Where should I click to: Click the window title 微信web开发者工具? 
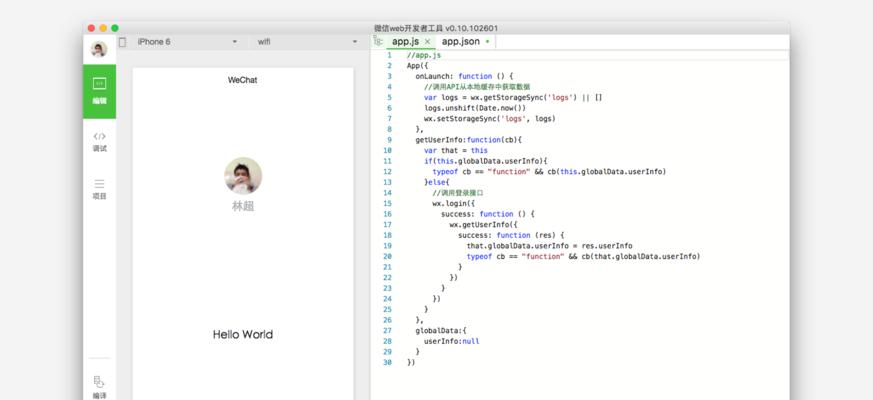436,28
